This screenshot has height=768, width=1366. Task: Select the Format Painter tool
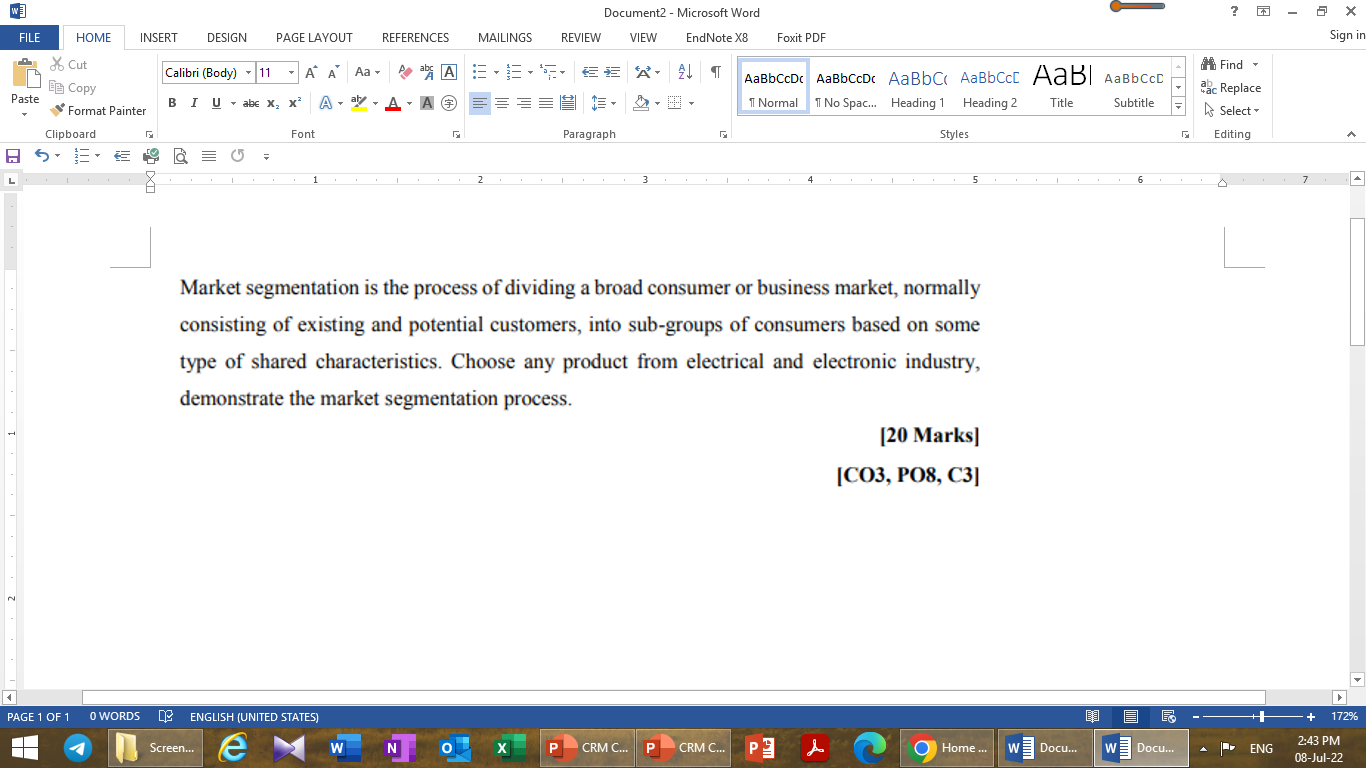98,110
